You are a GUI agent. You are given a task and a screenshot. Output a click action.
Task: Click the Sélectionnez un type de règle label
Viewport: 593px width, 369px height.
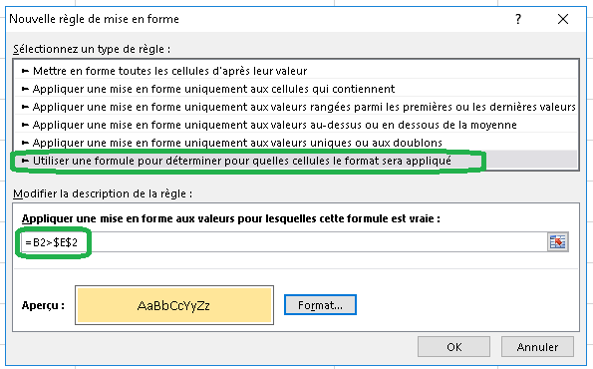pyautogui.click(x=92, y=49)
